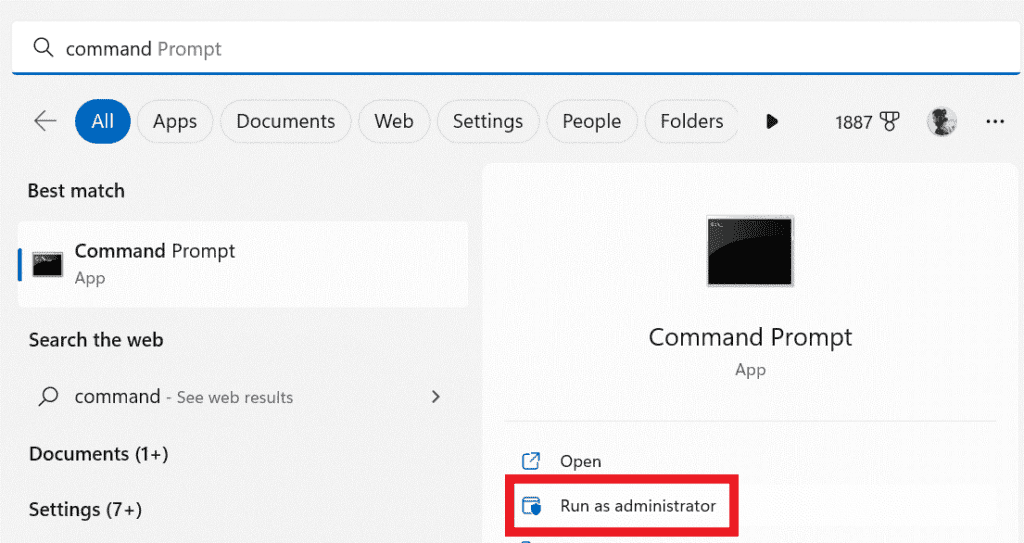This screenshot has width=1024, height=543.
Task: Click the large Command Prompt preview thumbnail
Action: 750,251
